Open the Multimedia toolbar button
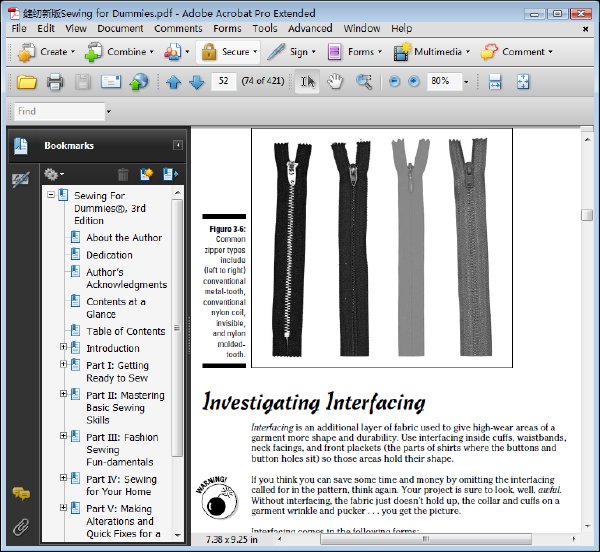This screenshot has height=552, width=600. tap(432, 52)
